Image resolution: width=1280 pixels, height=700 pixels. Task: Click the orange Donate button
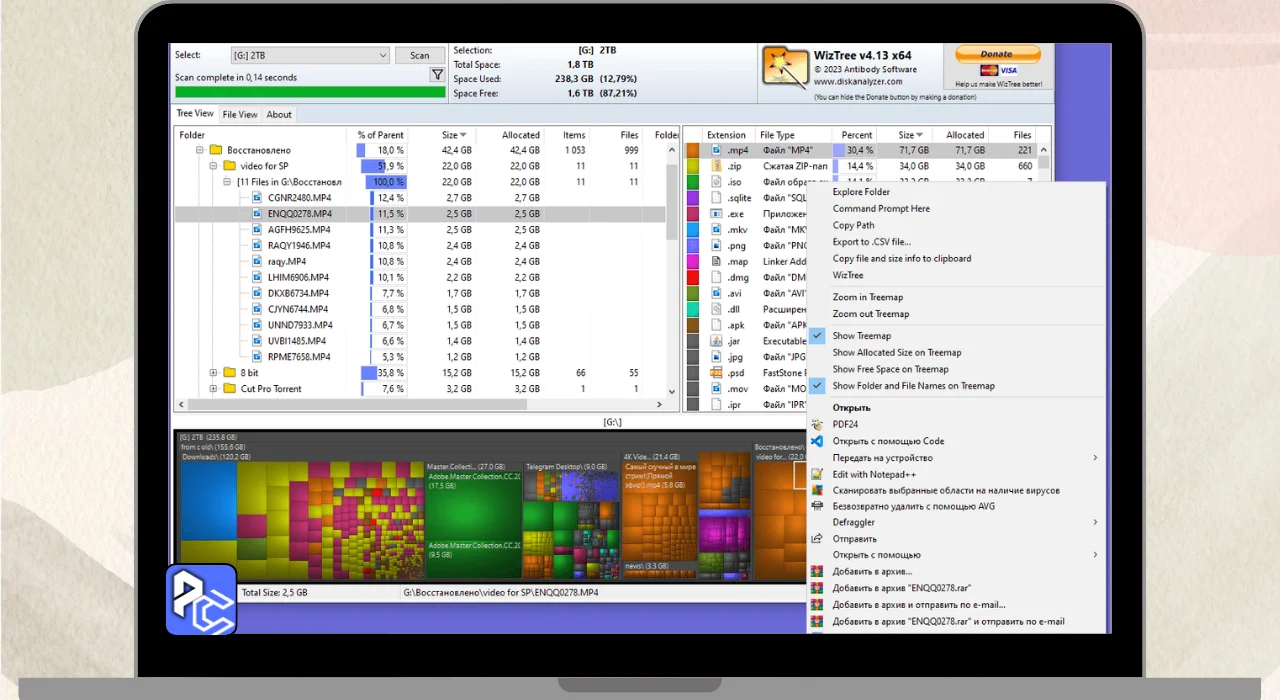[996, 55]
